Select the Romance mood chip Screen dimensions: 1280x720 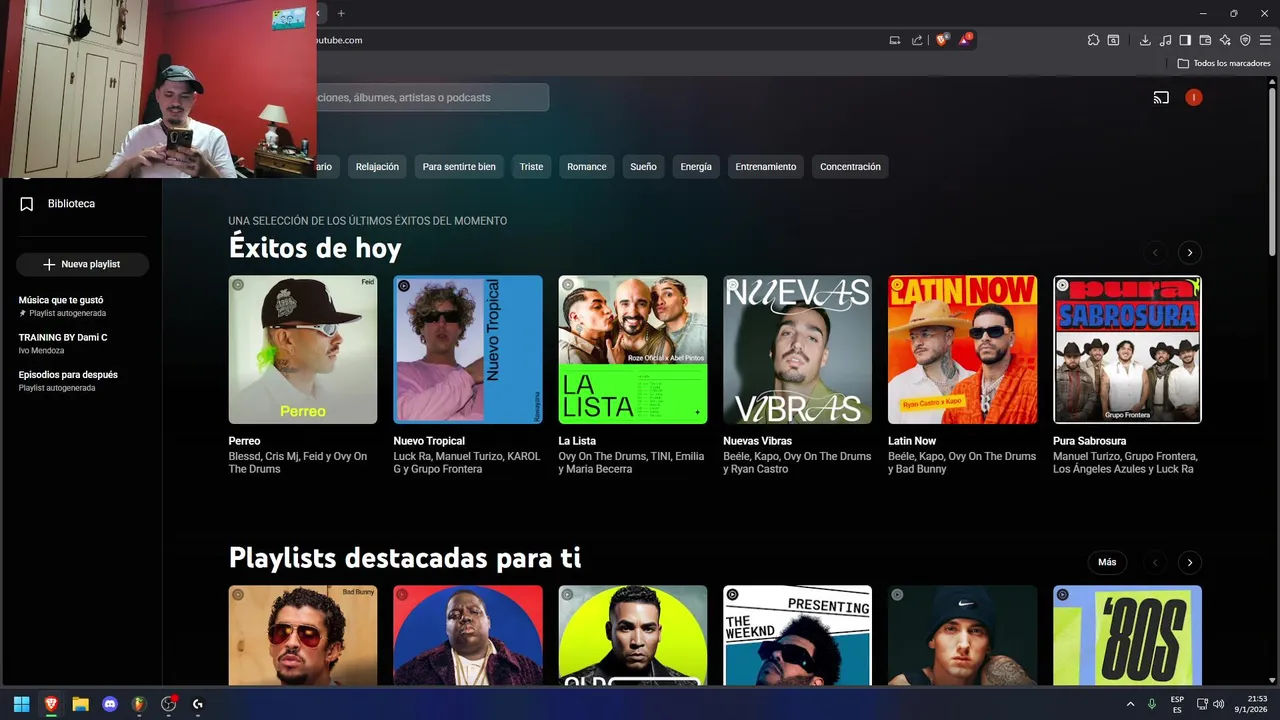point(587,167)
